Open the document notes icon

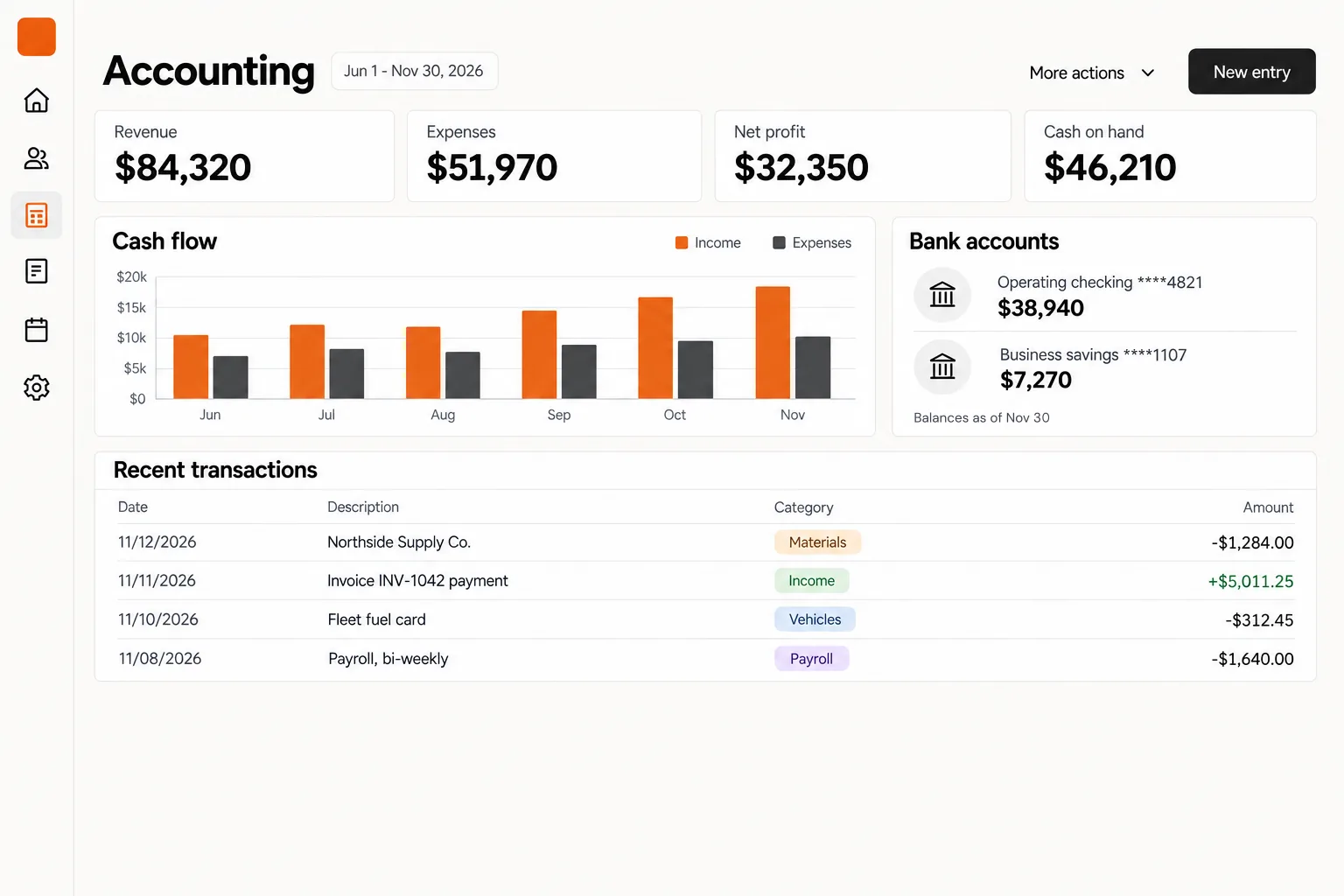click(37, 271)
